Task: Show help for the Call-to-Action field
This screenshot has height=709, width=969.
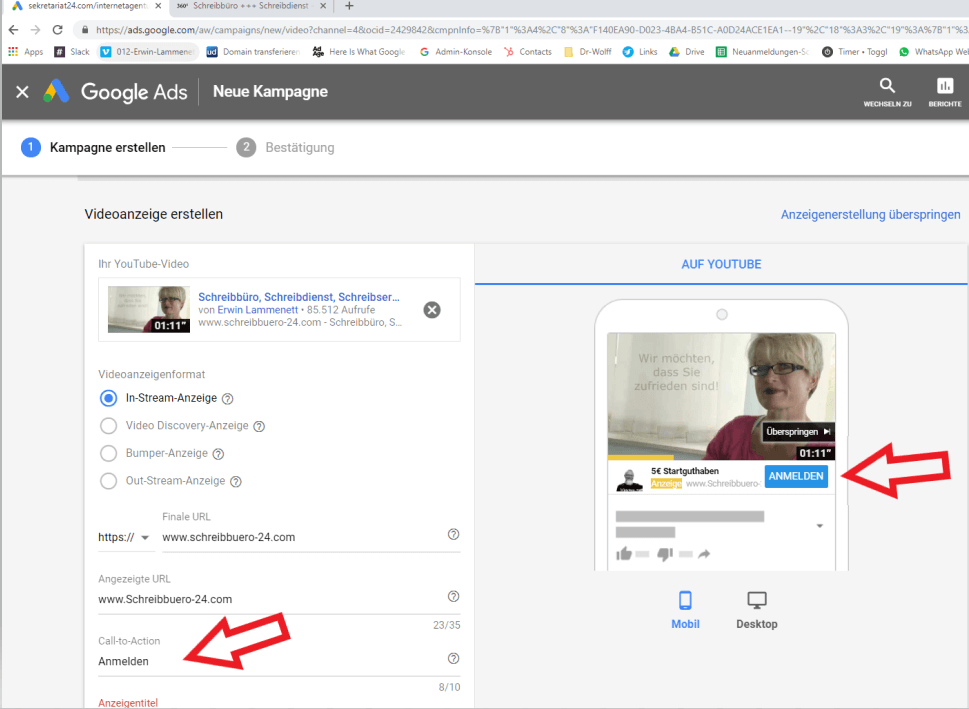Action: pyautogui.click(x=454, y=658)
